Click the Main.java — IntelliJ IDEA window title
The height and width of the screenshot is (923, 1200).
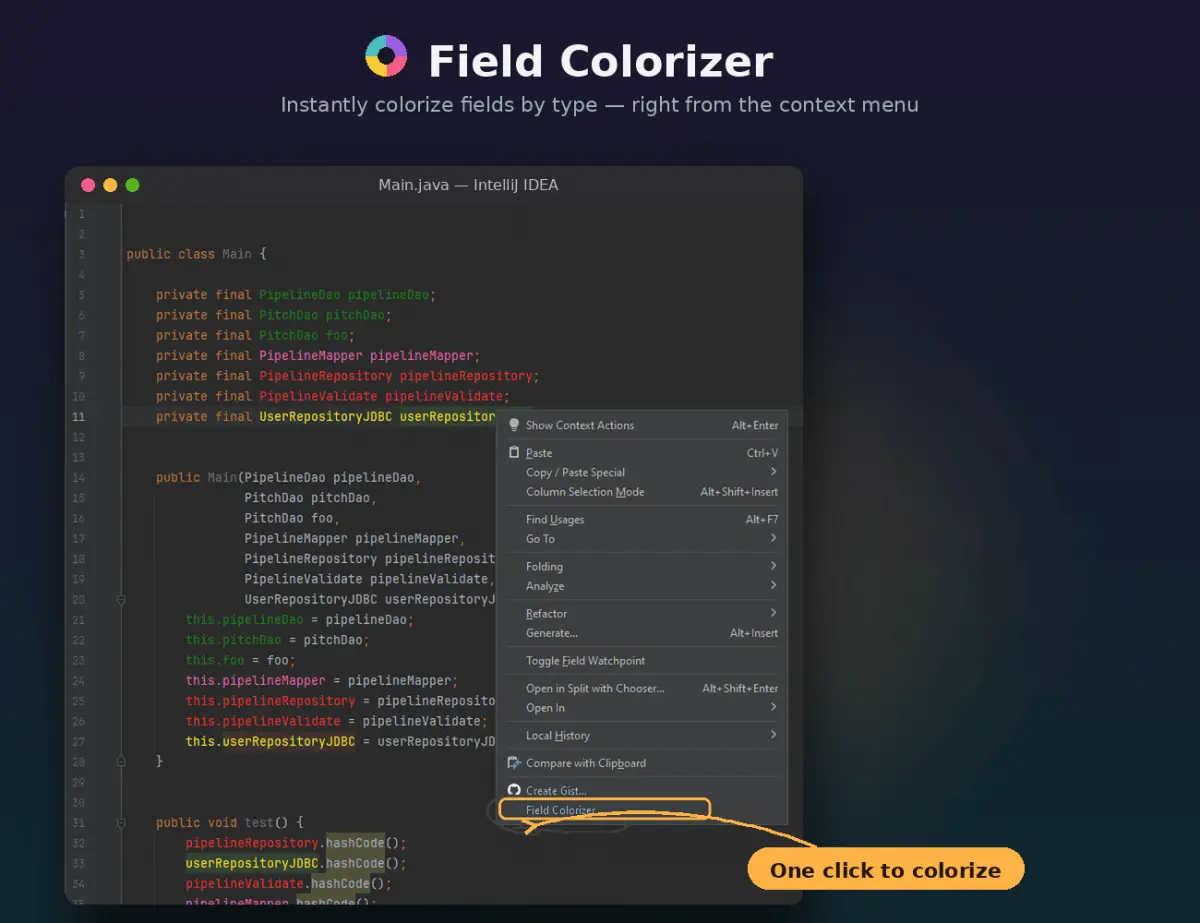(468, 185)
